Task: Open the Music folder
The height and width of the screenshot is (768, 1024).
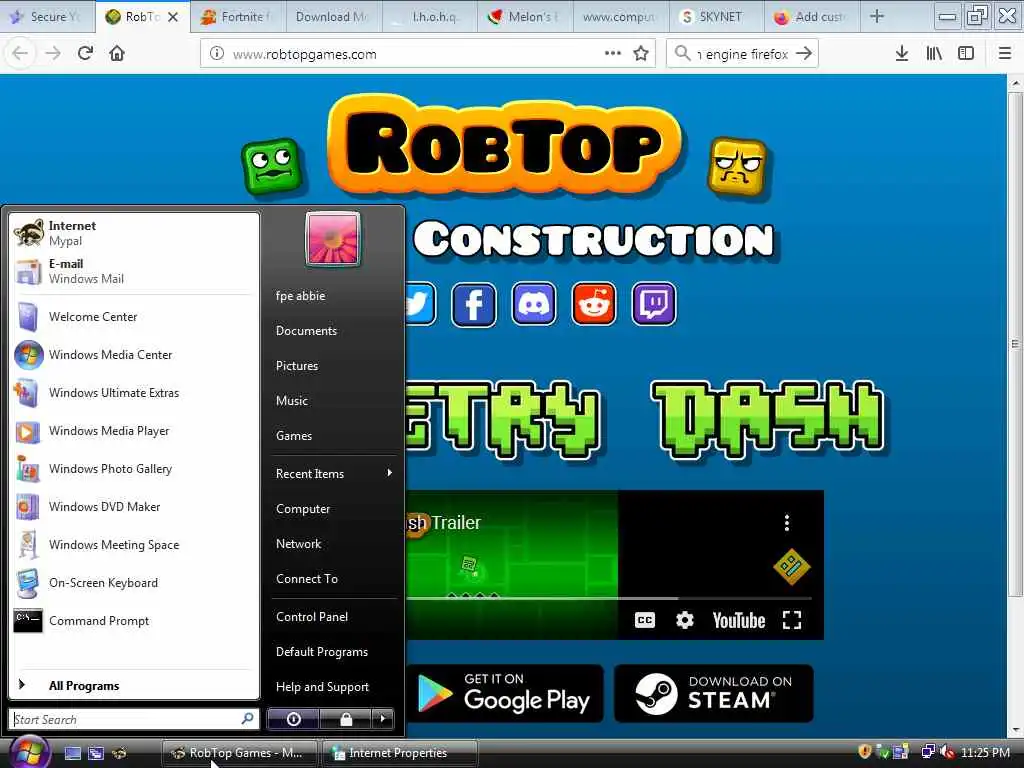Action: click(x=333, y=400)
